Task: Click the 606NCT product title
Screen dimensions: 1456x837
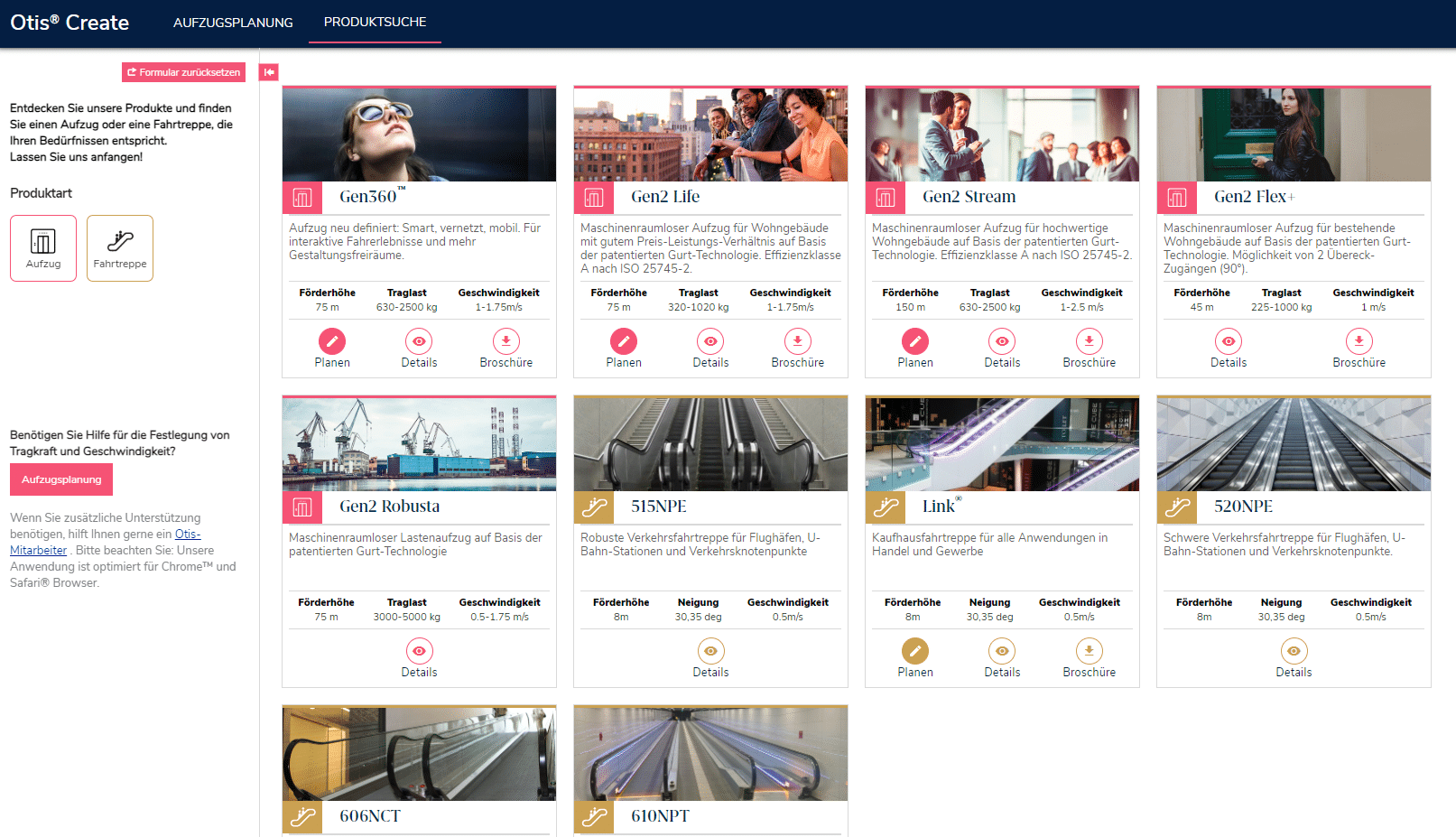Action: [x=370, y=816]
